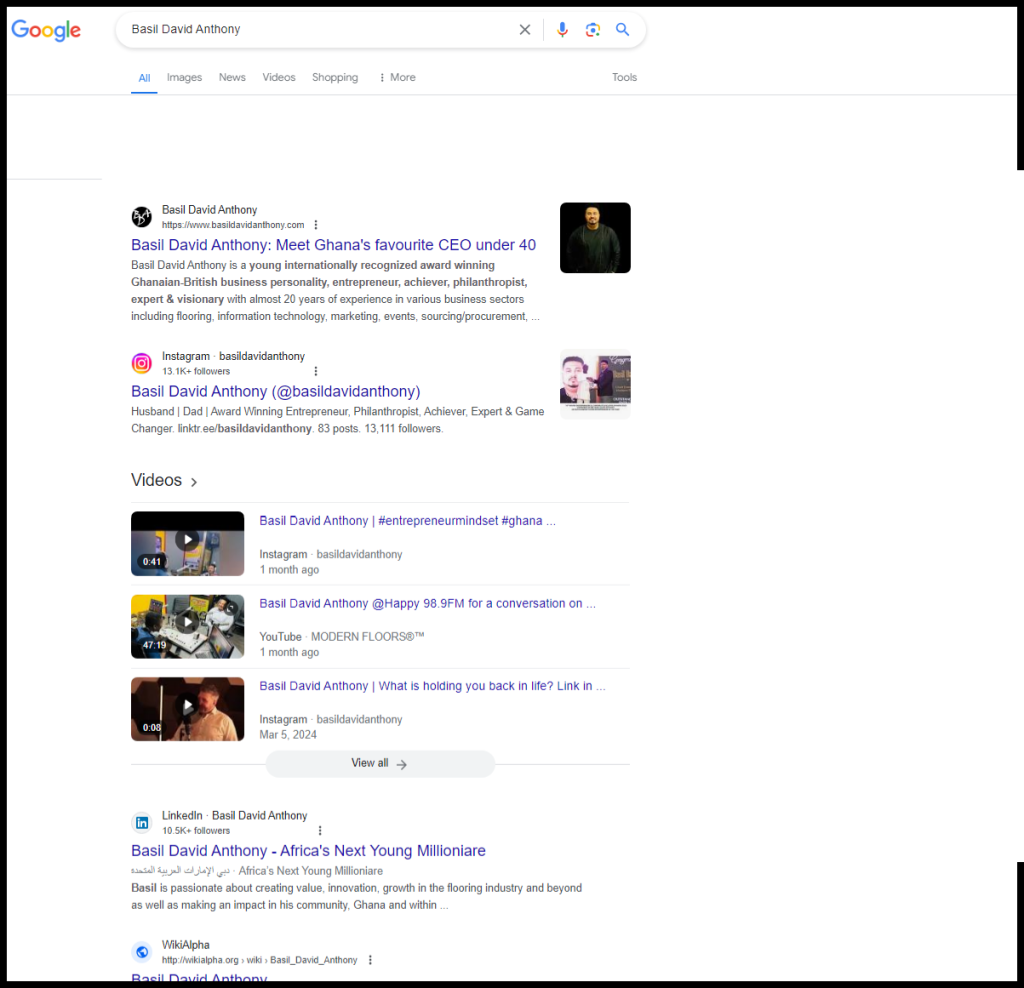Open Basil David Anthony (@basildavidanthony) link
This screenshot has width=1024, height=988.
pos(276,391)
